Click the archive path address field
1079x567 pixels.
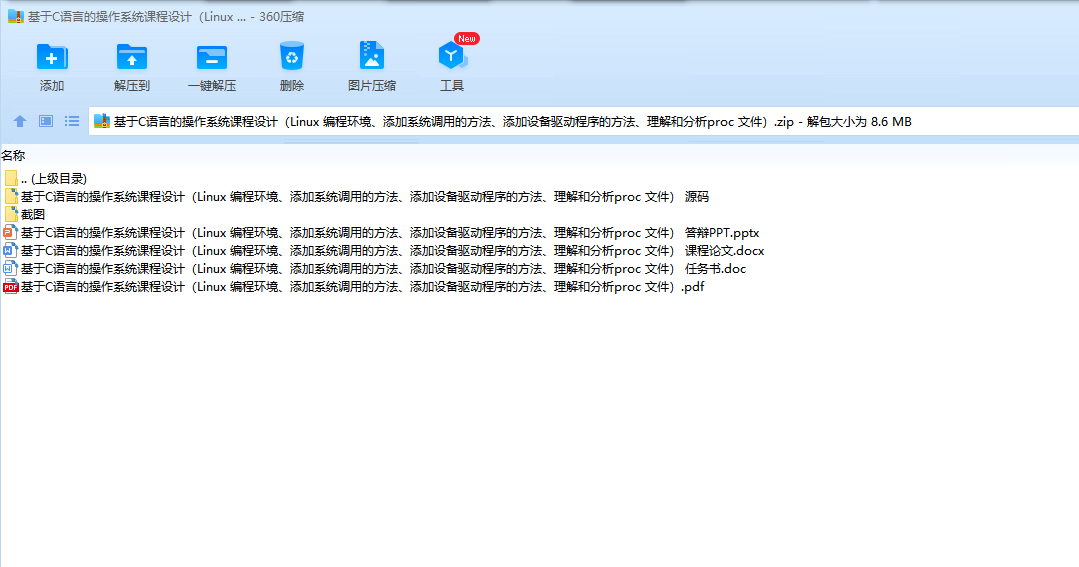point(584,121)
